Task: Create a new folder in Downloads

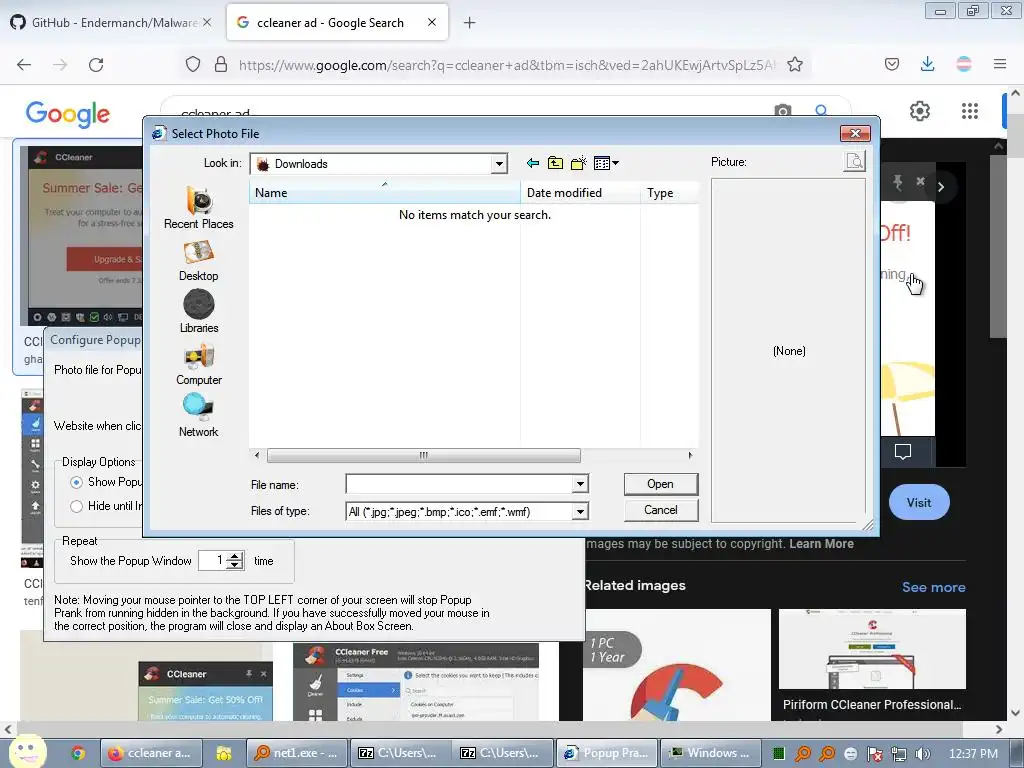Action: pyautogui.click(x=579, y=163)
